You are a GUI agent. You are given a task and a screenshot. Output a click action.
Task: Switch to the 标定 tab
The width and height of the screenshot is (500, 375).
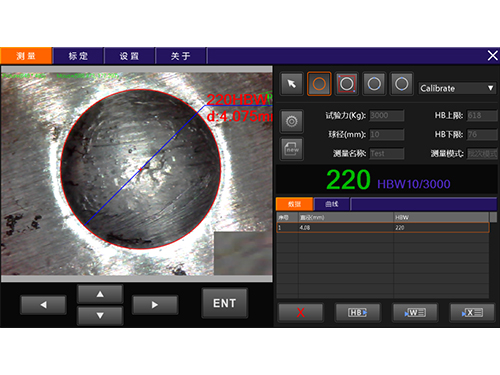[x=78, y=56]
